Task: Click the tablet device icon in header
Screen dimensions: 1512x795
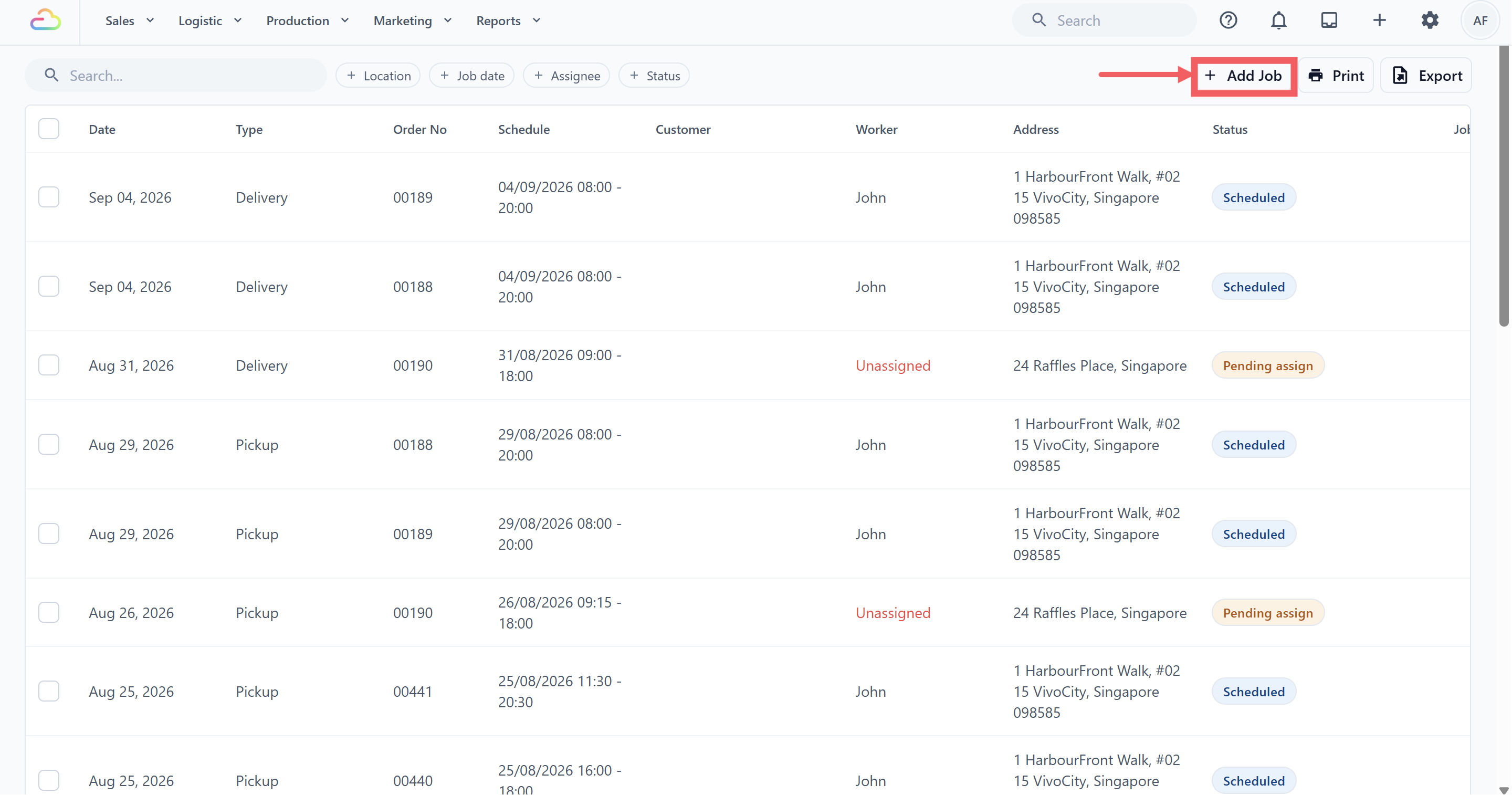Action: click(x=1329, y=20)
